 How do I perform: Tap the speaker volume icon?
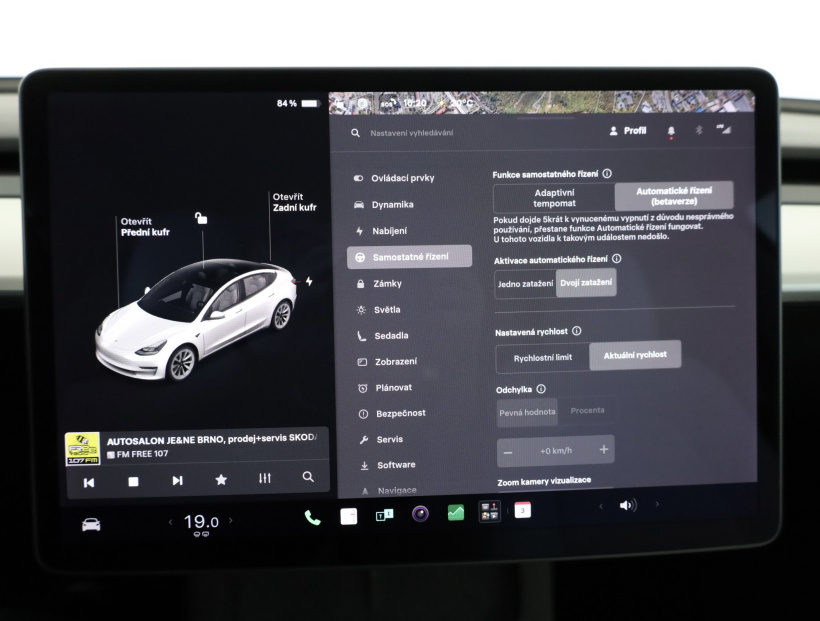(628, 505)
